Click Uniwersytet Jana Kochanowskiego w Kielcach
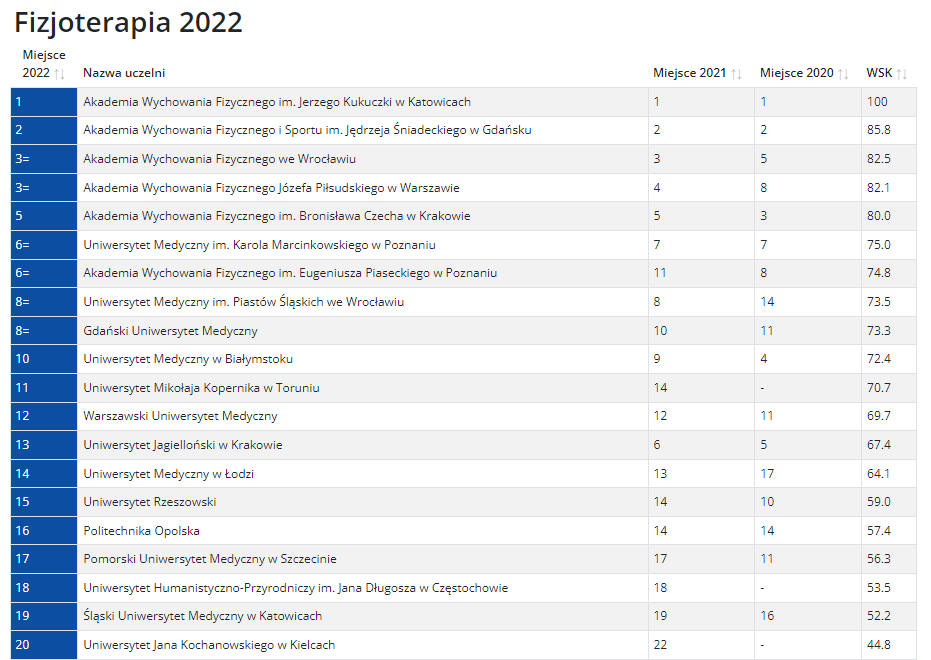The width and height of the screenshot is (931, 660). click(x=209, y=645)
